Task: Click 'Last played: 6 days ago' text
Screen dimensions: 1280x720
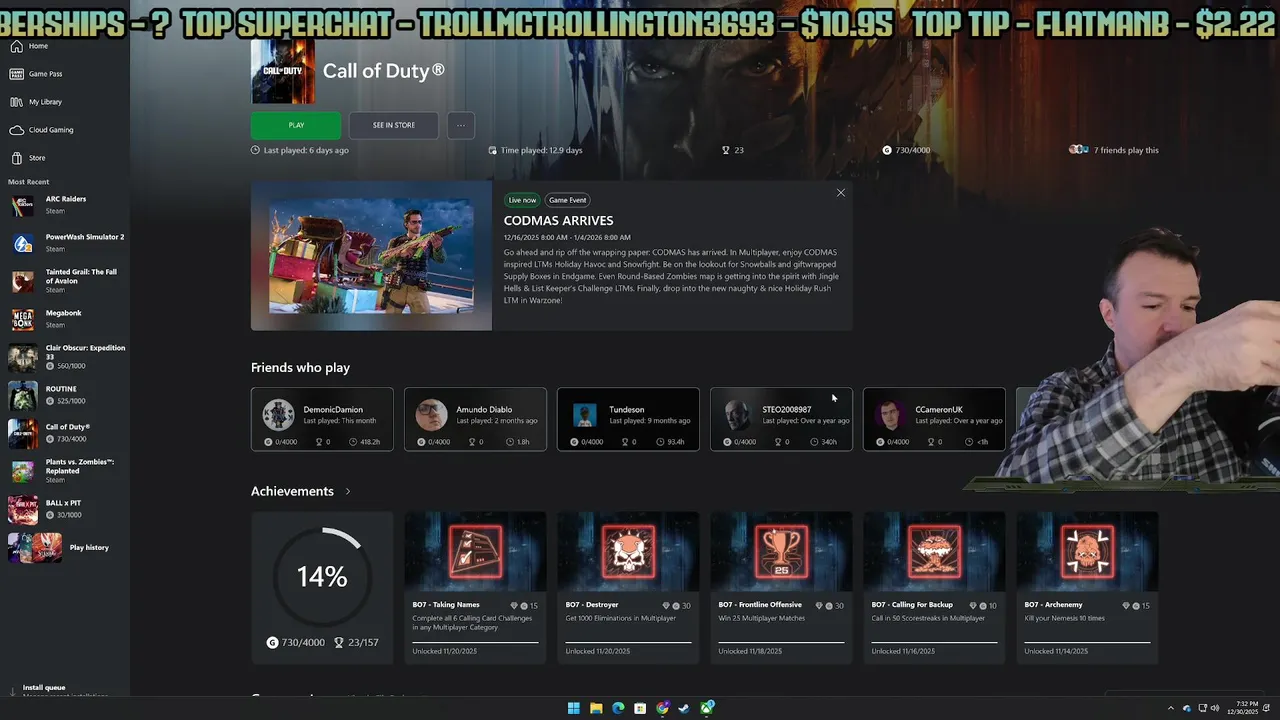Action: point(306,150)
